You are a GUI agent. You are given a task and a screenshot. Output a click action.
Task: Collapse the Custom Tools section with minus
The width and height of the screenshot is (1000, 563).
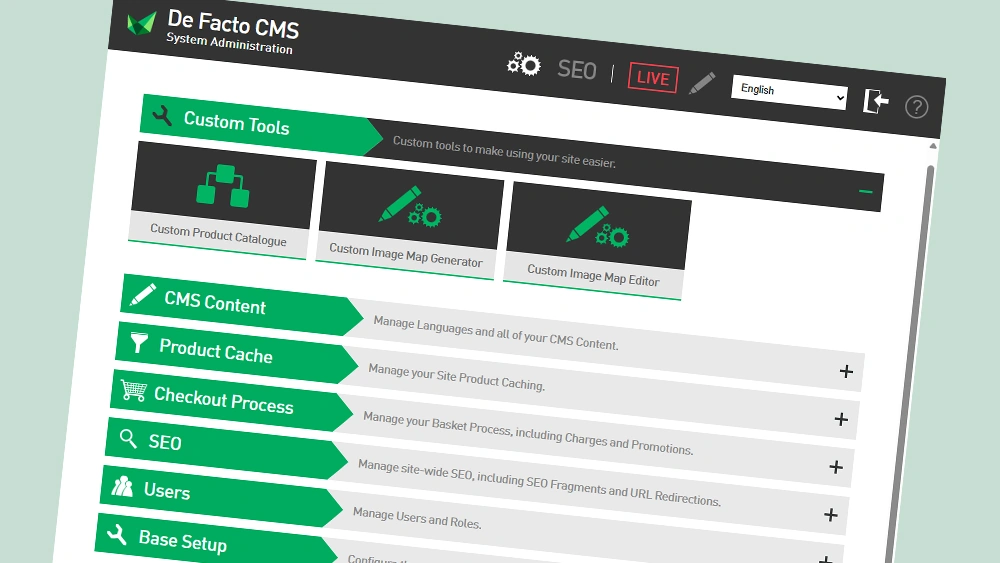(865, 191)
